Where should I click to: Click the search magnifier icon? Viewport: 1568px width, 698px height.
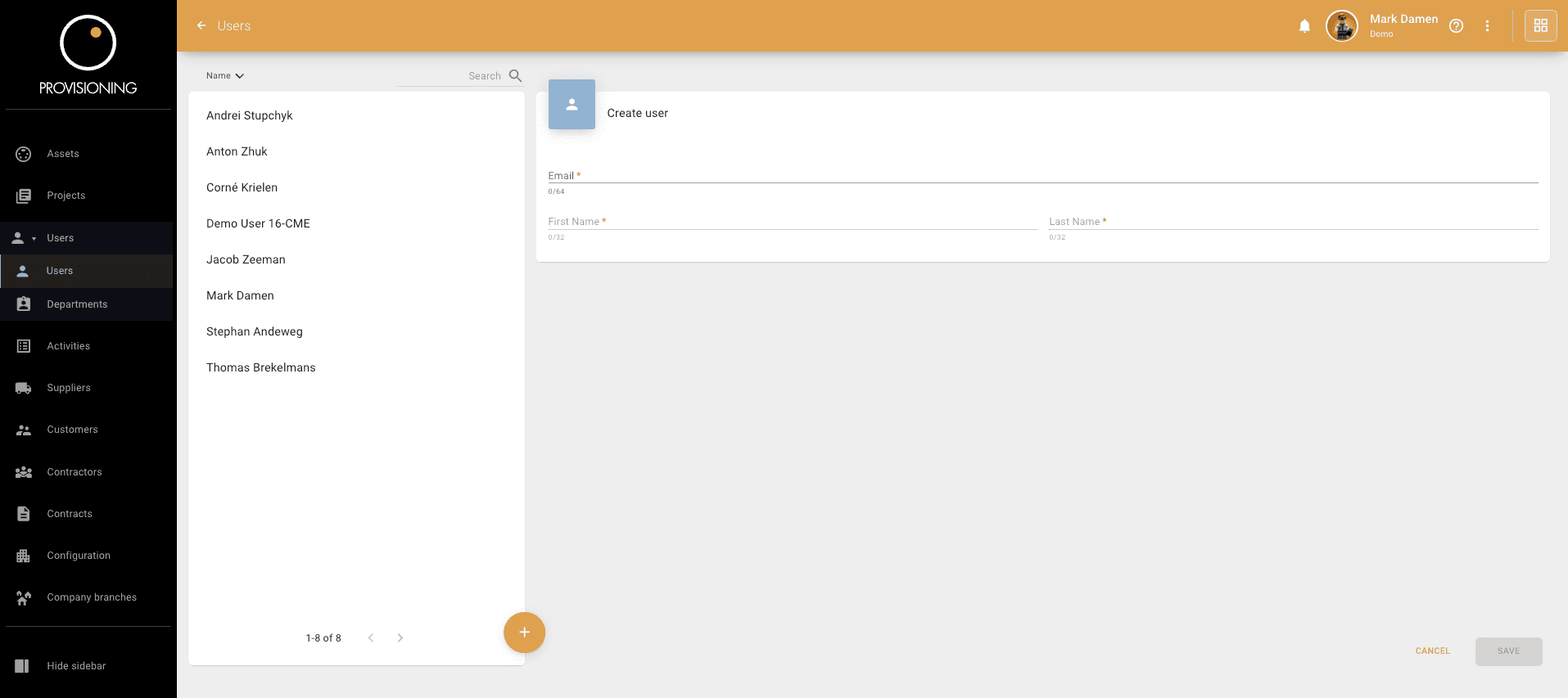[515, 75]
